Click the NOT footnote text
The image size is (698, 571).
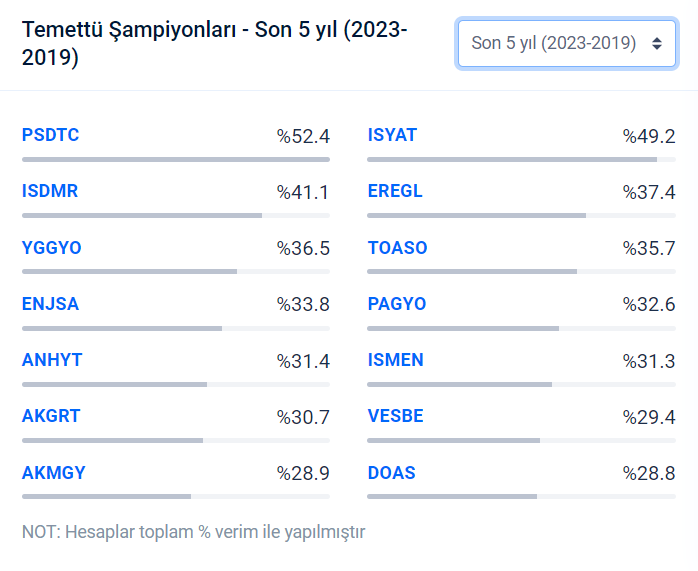click(193, 531)
